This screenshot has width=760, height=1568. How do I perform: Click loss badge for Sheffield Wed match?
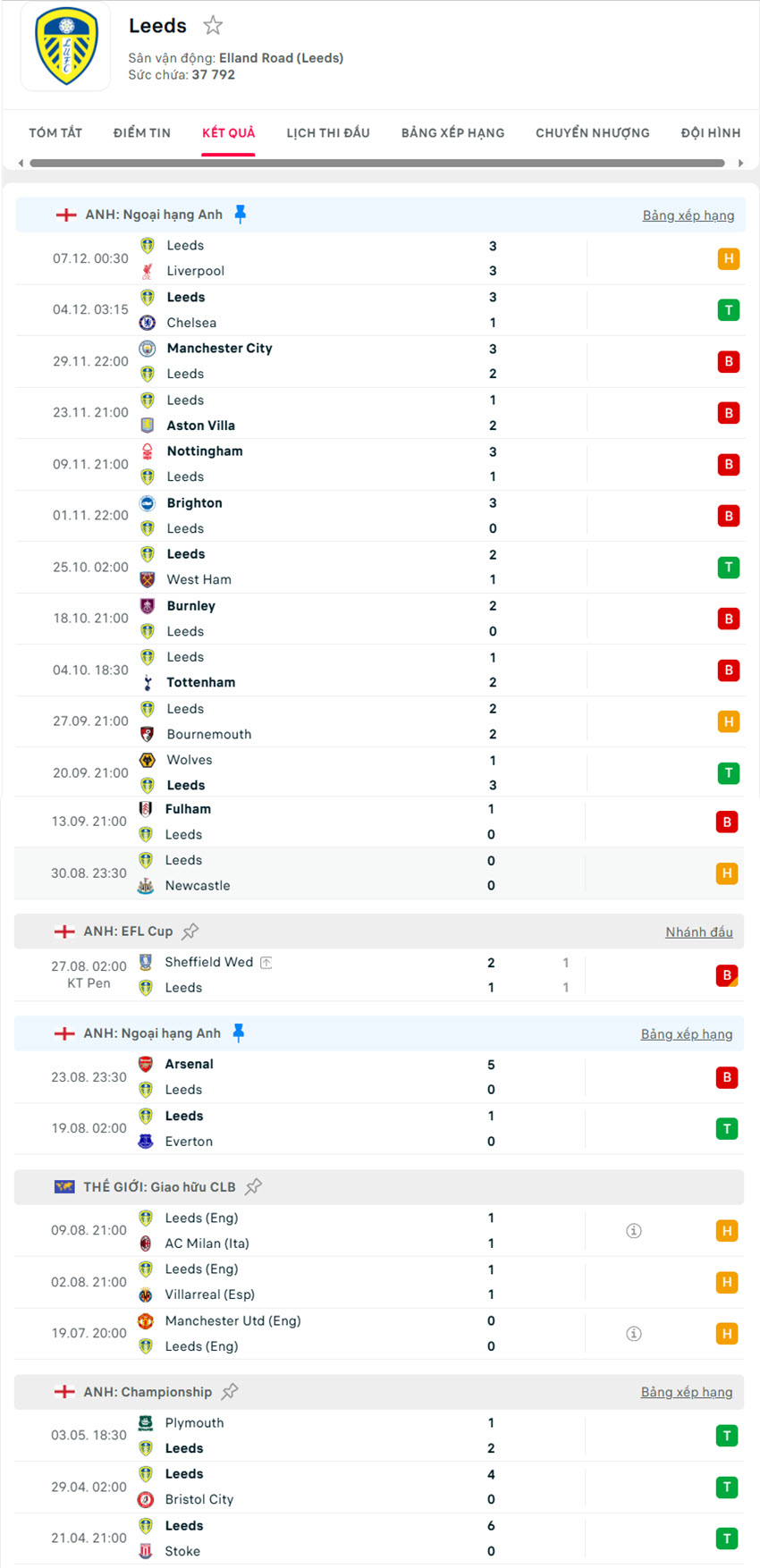[727, 975]
